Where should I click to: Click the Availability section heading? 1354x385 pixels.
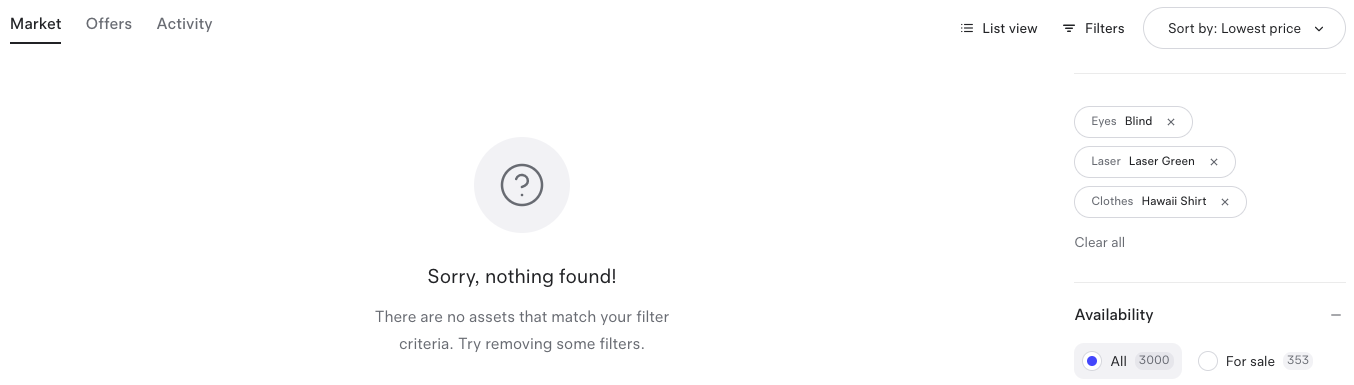[1114, 315]
